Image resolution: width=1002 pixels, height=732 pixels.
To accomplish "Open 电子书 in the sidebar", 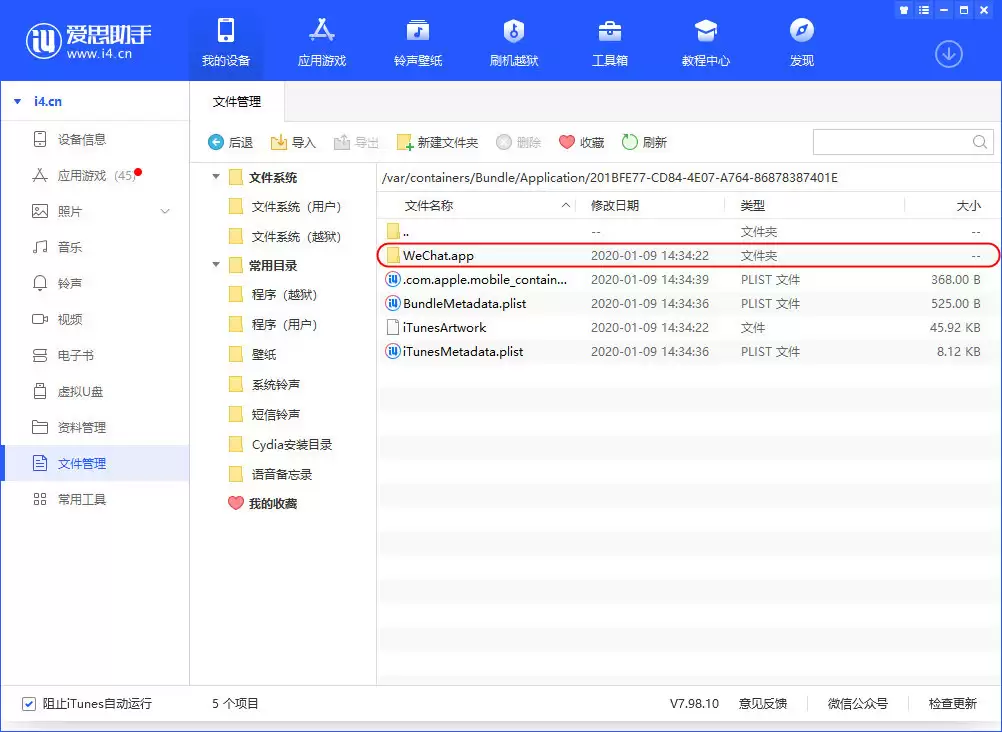I will (96, 355).
